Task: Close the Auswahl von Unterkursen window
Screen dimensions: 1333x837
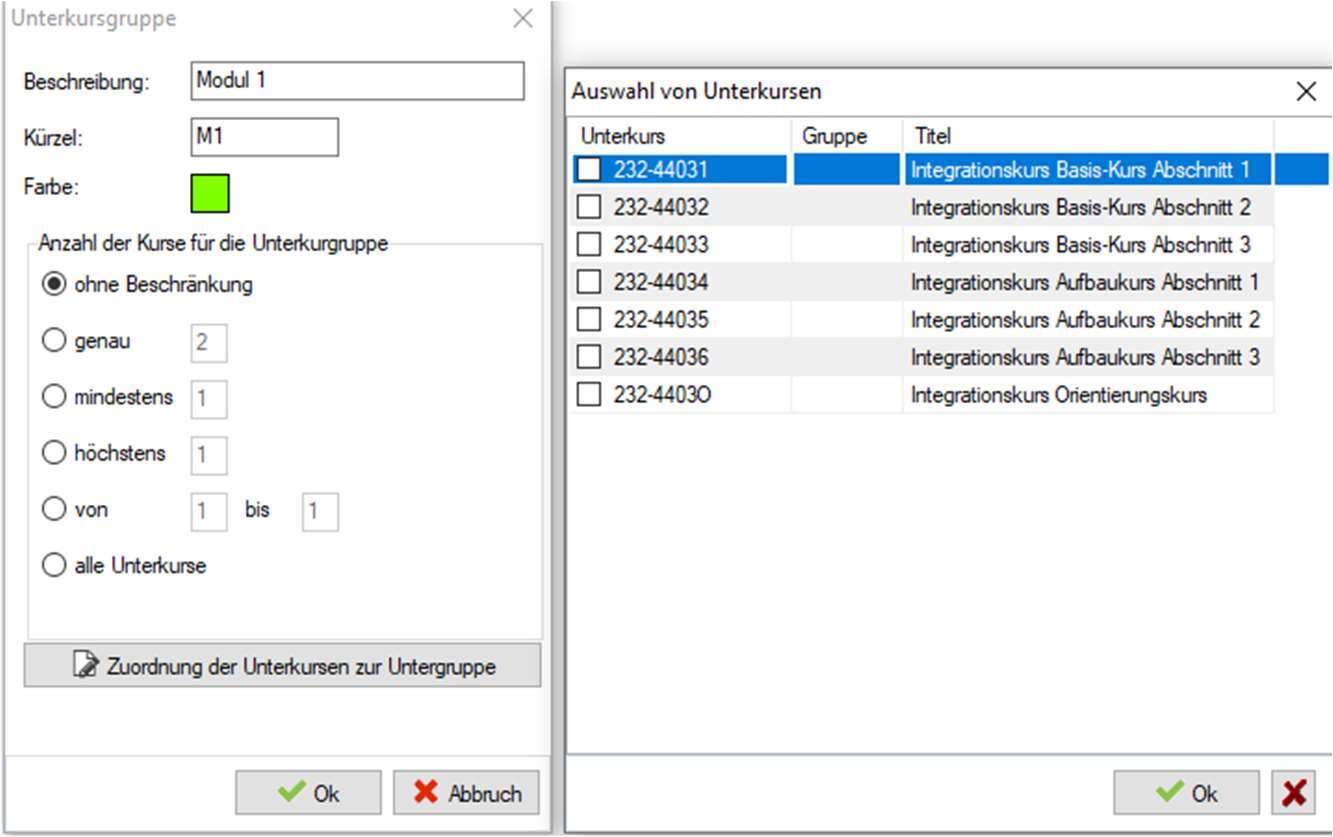Action: coord(1306,92)
